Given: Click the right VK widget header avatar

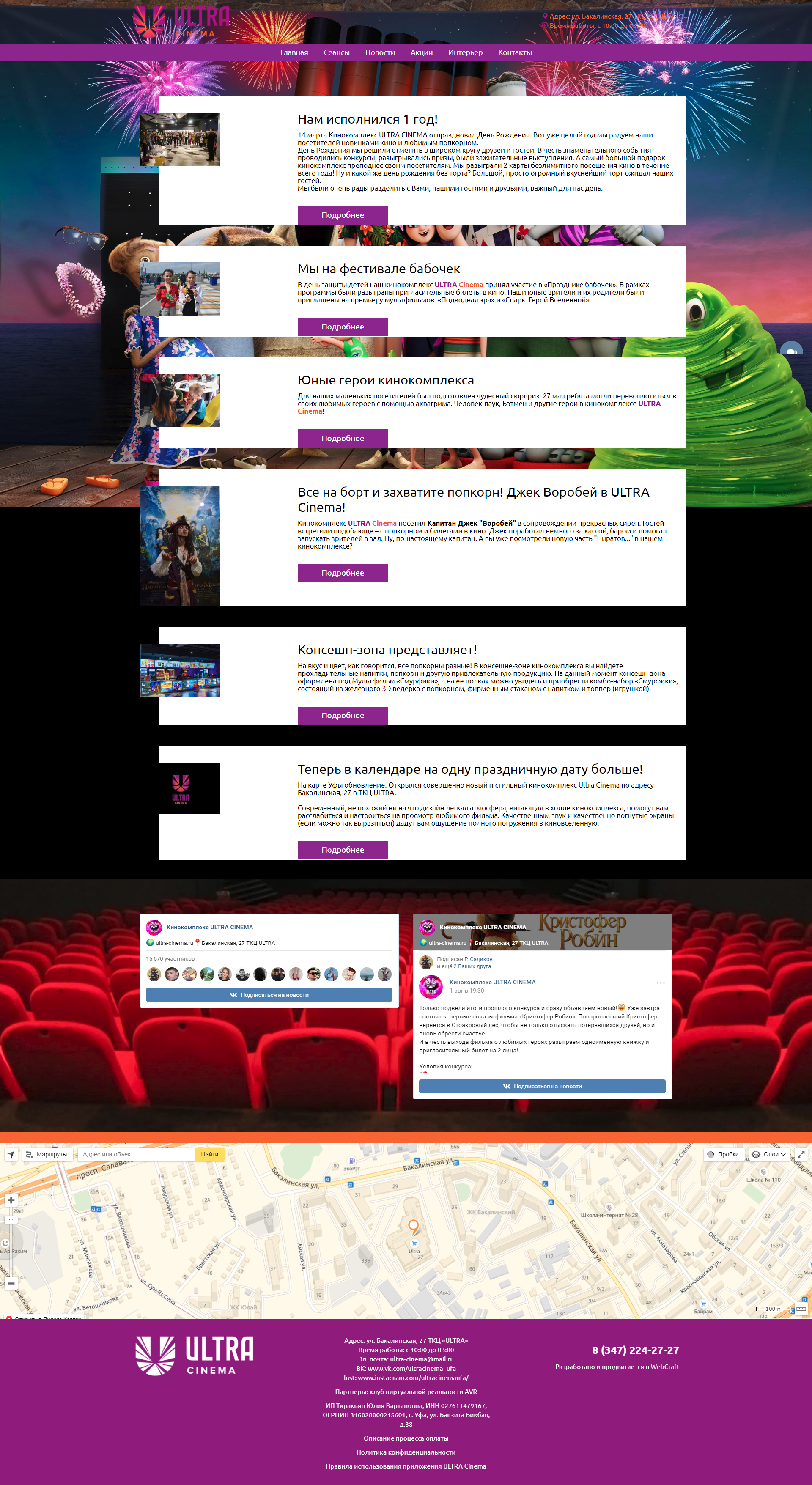Looking at the screenshot, I should click(427, 927).
